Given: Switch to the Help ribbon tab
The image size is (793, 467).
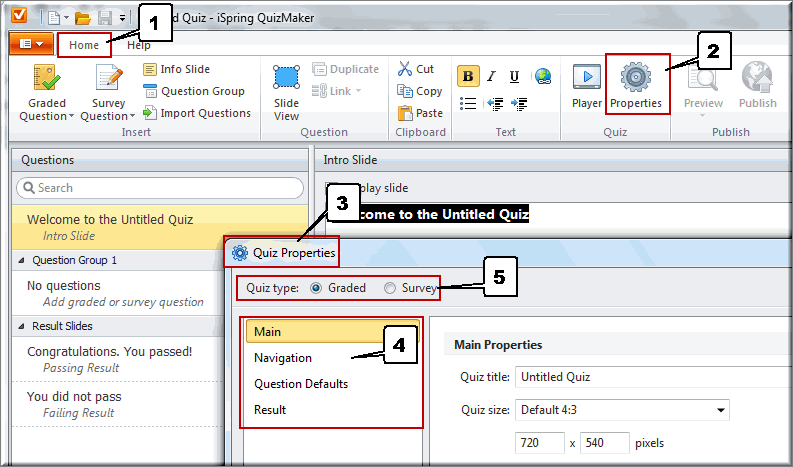Looking at the screenshot, I should coord(139,45).
